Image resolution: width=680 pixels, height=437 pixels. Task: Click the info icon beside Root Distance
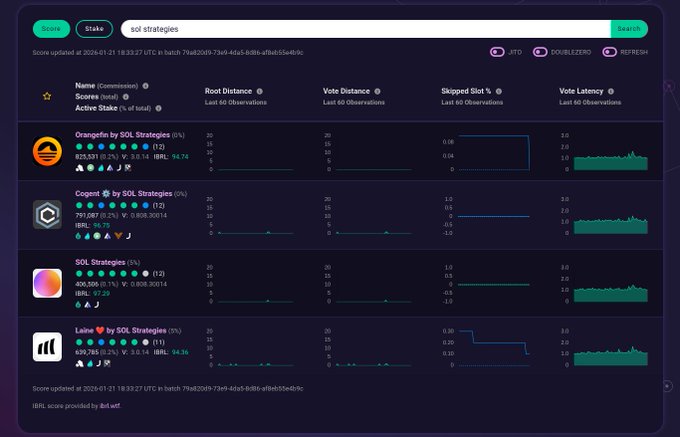tap(258, 91)
